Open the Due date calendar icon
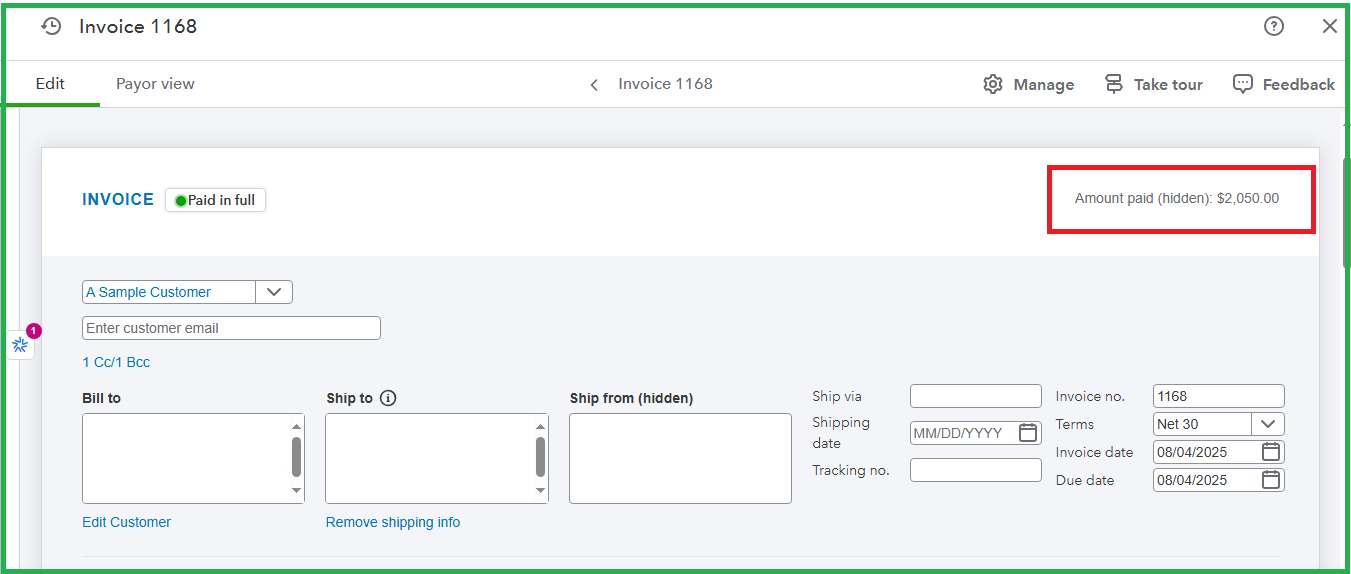Image resolution: width=1351 pixels, height=574 pixels. [x=1270, y=480]
